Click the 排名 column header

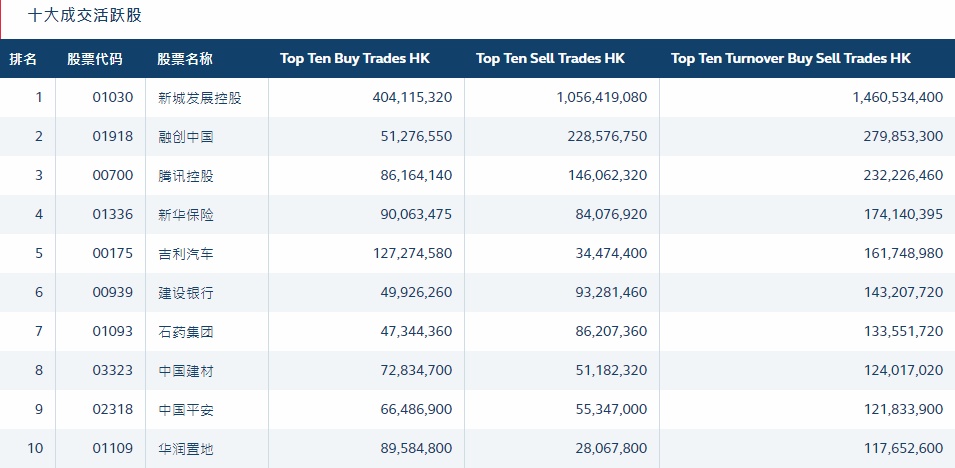(x=24, y=59)
